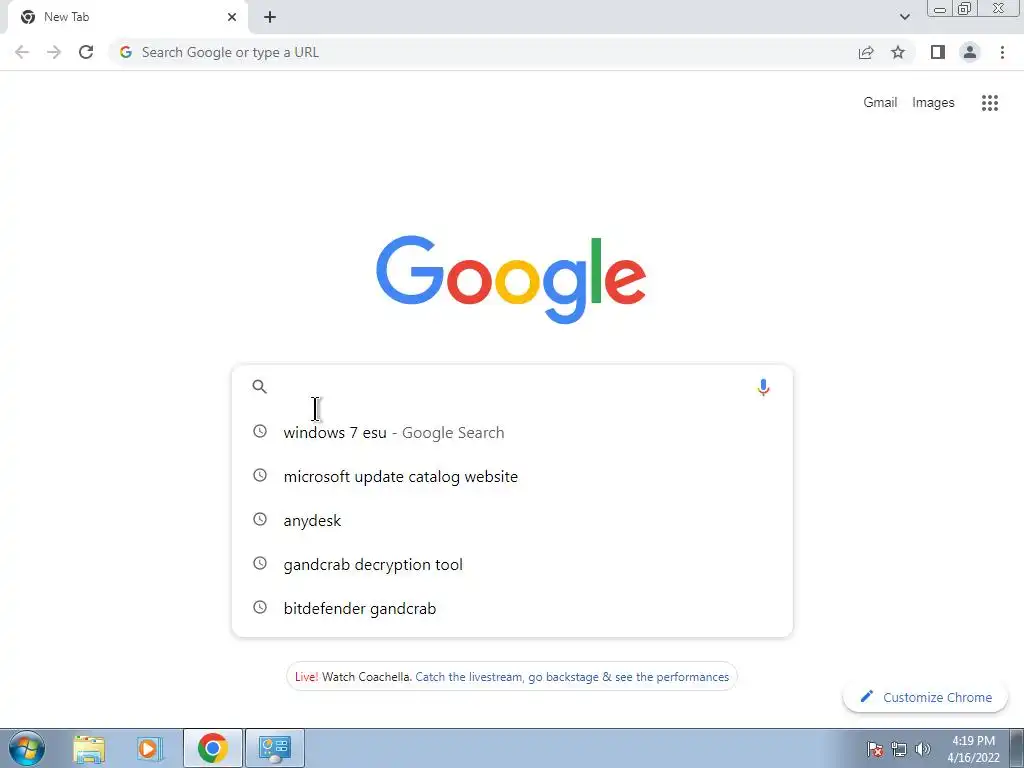
Task: Open a new tab with the plus button
Action: click(x=270, y=17)
